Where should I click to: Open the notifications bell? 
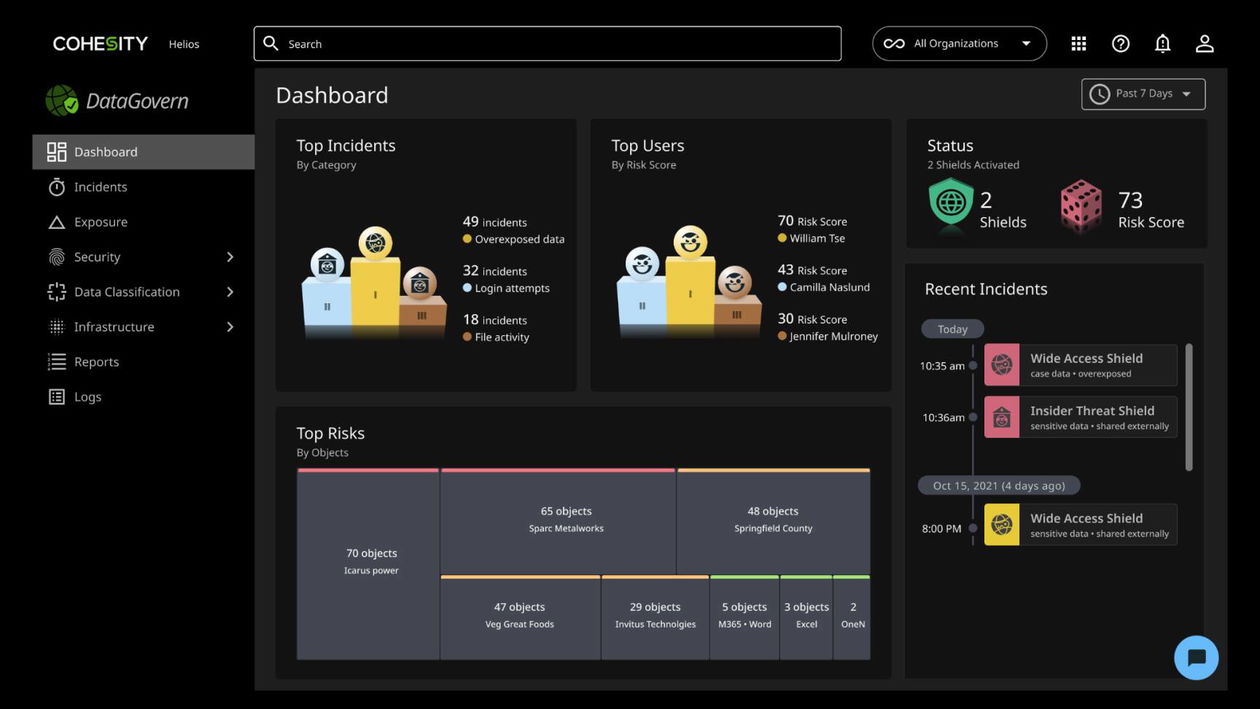tap(1161, 43)
